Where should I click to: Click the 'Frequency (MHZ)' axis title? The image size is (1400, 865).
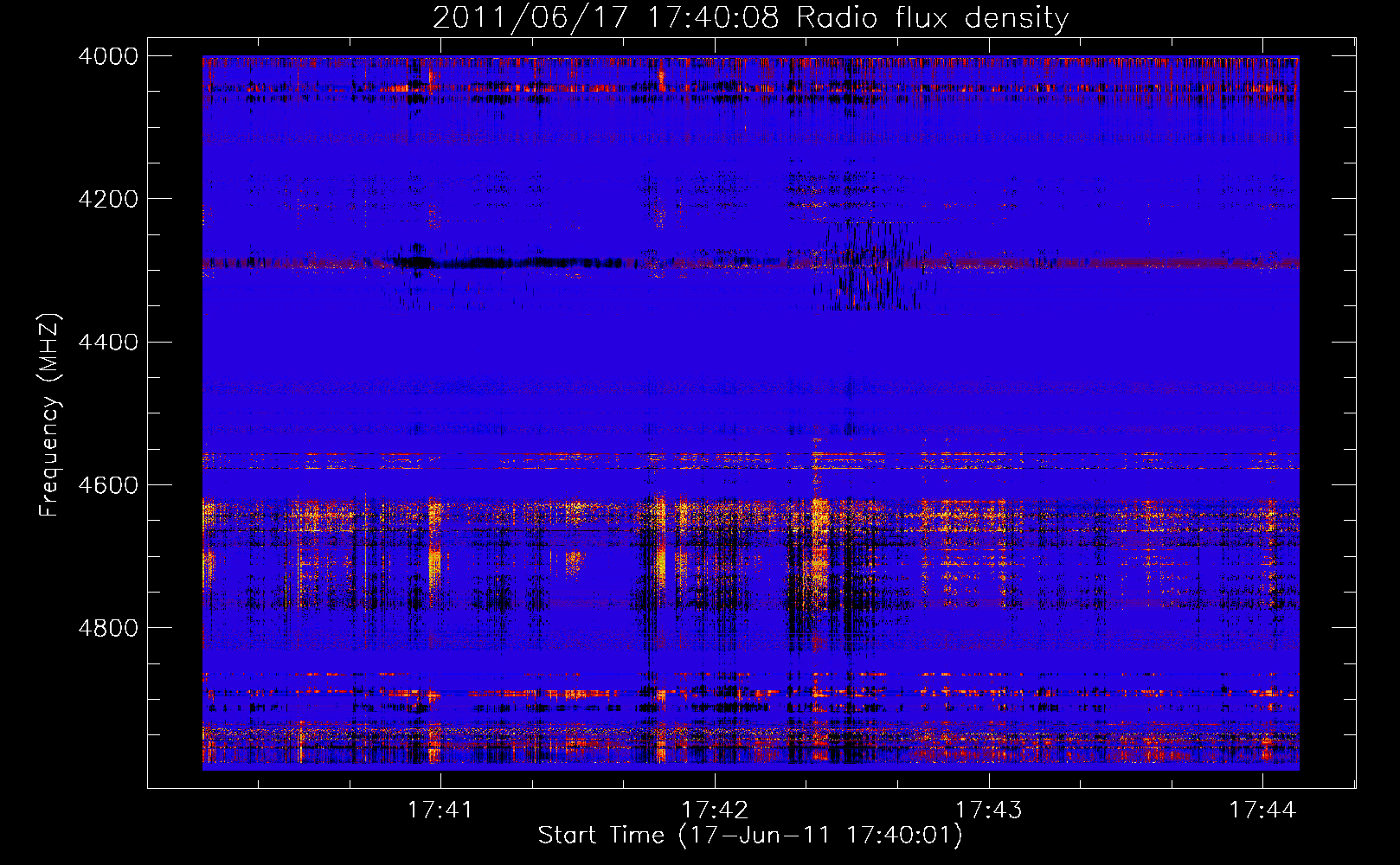coord(50,415)
